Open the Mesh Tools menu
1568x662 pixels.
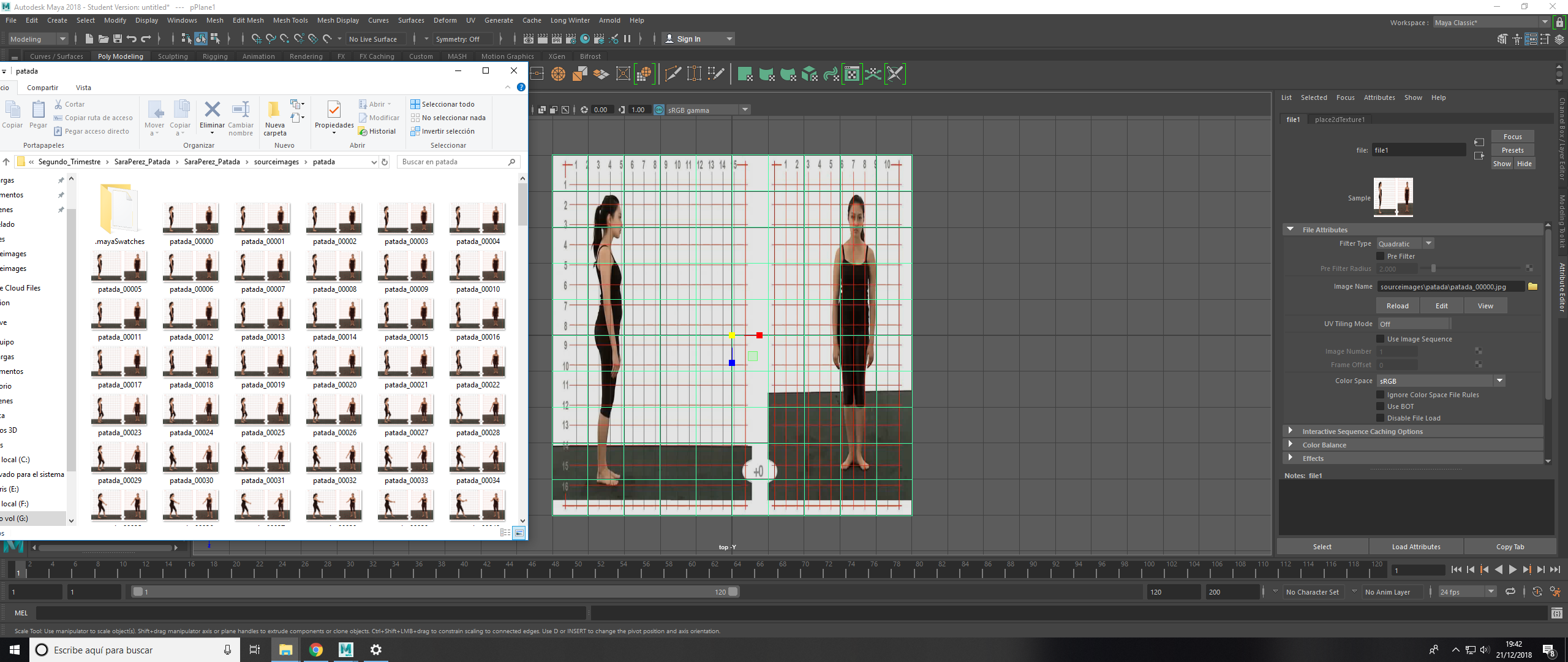[x=290, y=20]
